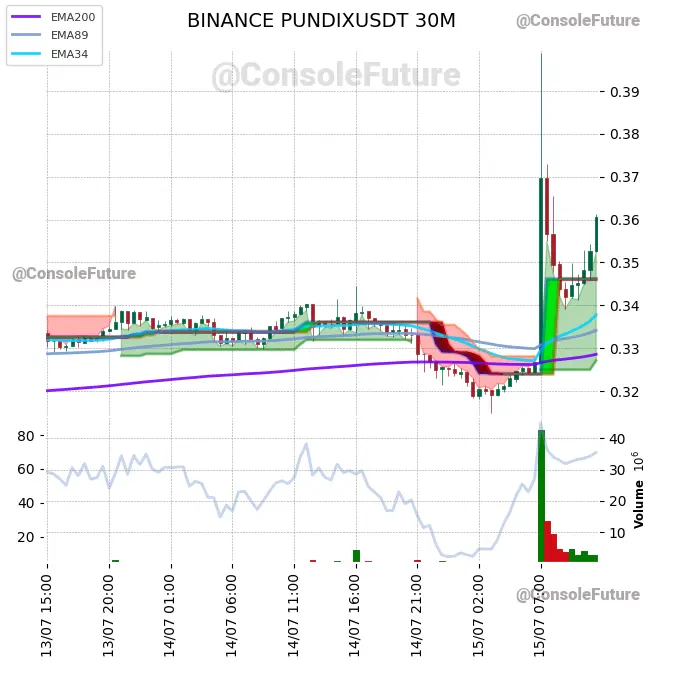Click the 0.32 price axis label
The image size is (690, 690).
624,392
